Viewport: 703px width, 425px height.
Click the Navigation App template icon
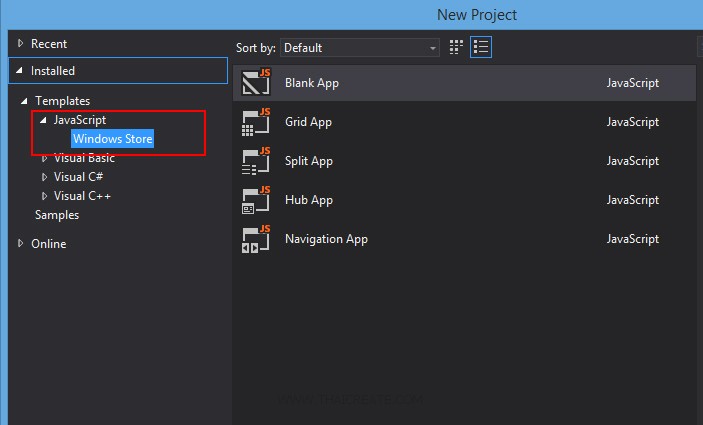(x=257, y=239)
